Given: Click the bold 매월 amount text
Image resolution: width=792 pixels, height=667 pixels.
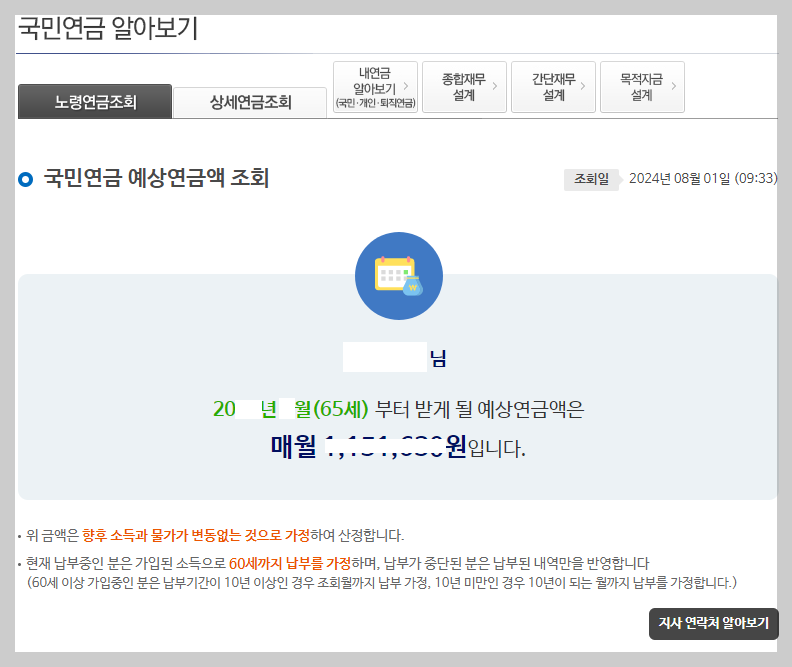Looking at the screenshot, I should [369, 447].
